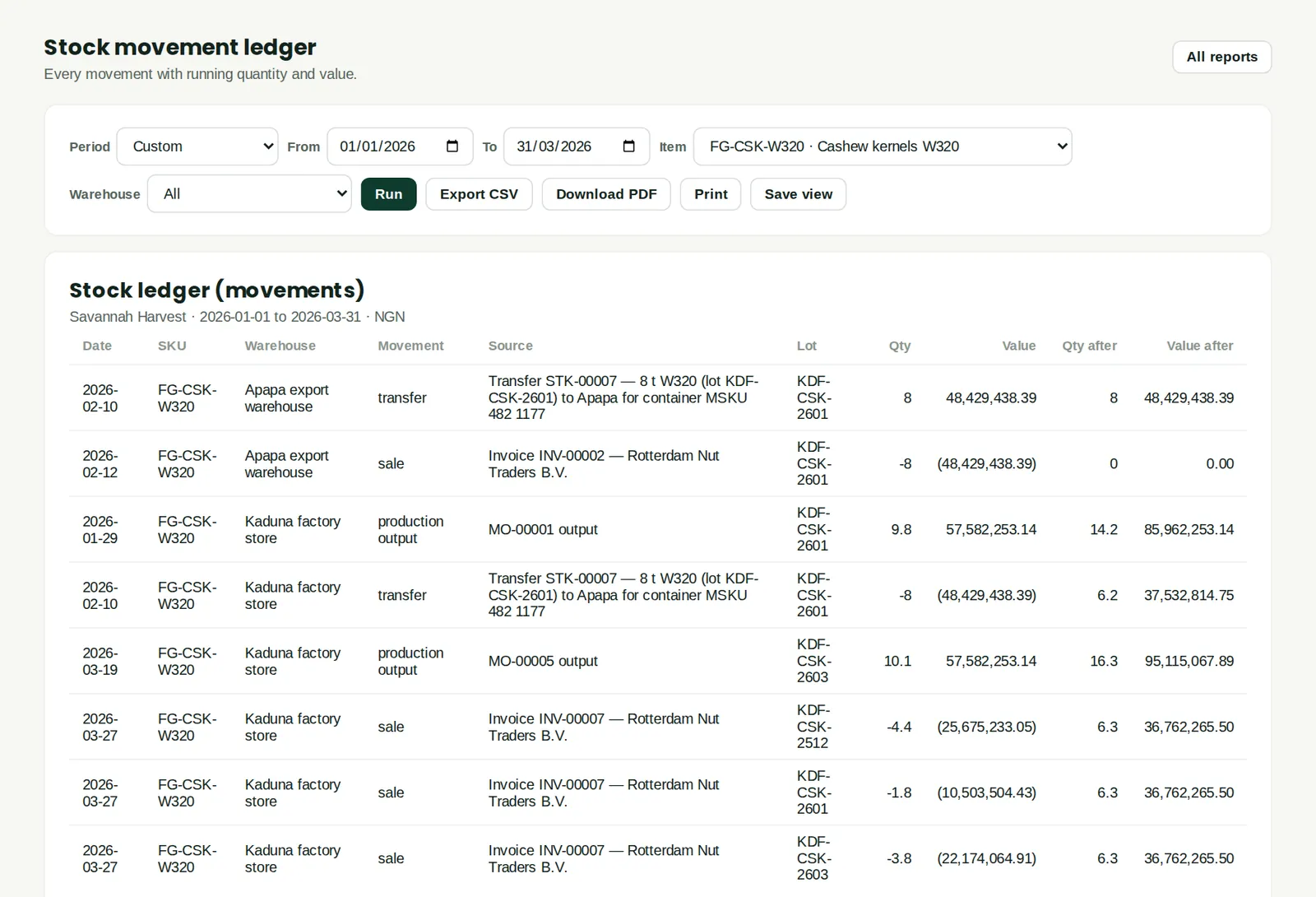Select the Date column header
1316x897 pixels.
pyautogui.click(x=97, y=346)
